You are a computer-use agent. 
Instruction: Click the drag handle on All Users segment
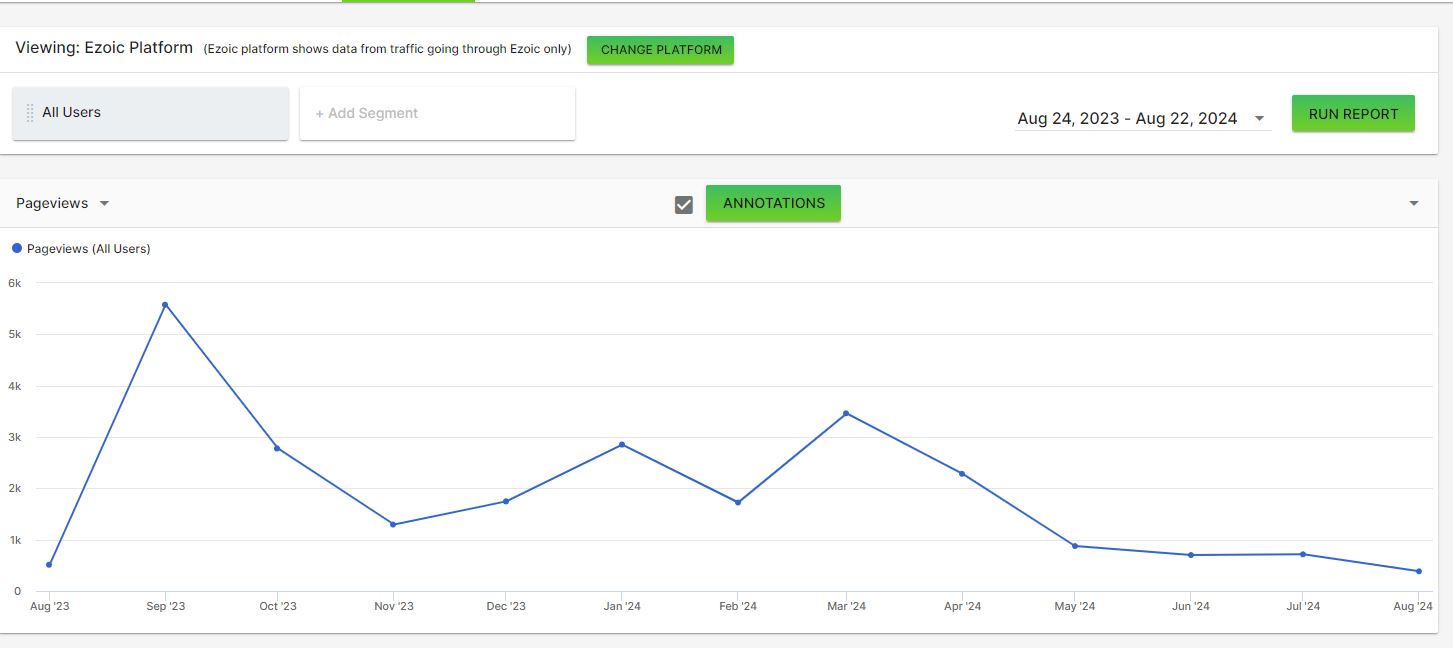[30, 113]
